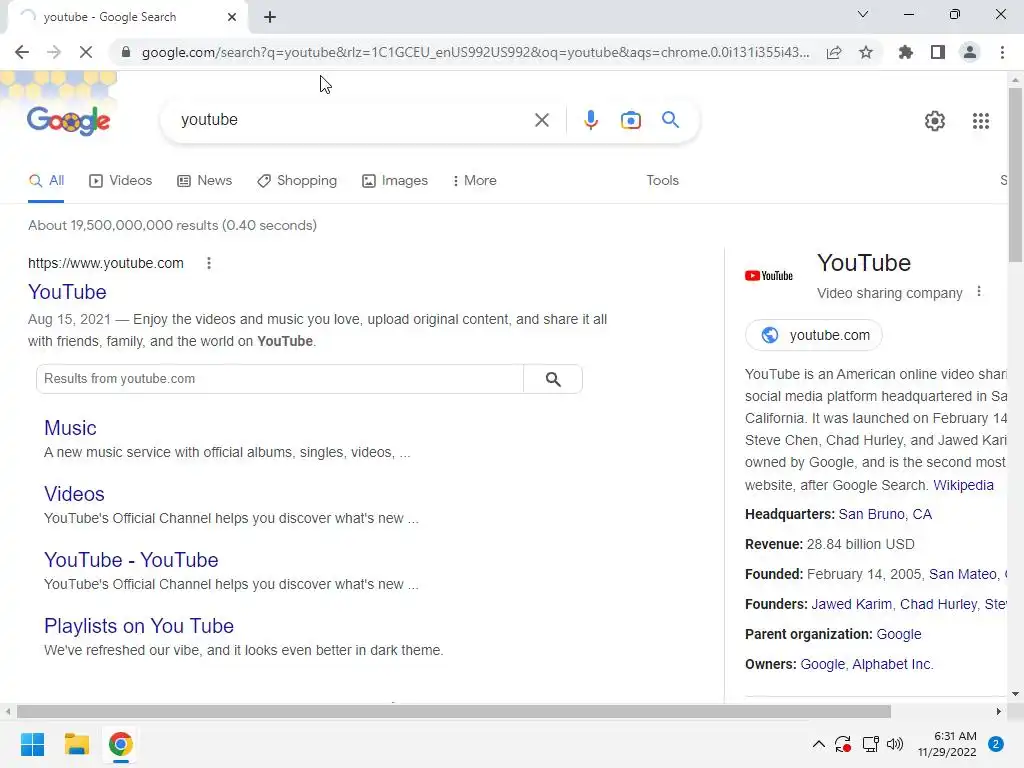The image size is (1024, 768).
Task: Show hidden system tray icons
Action: (x=818, y=744)
